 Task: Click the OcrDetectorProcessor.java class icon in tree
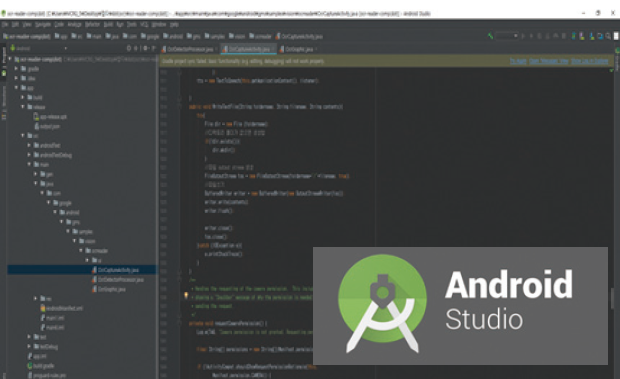coord(94,279)
